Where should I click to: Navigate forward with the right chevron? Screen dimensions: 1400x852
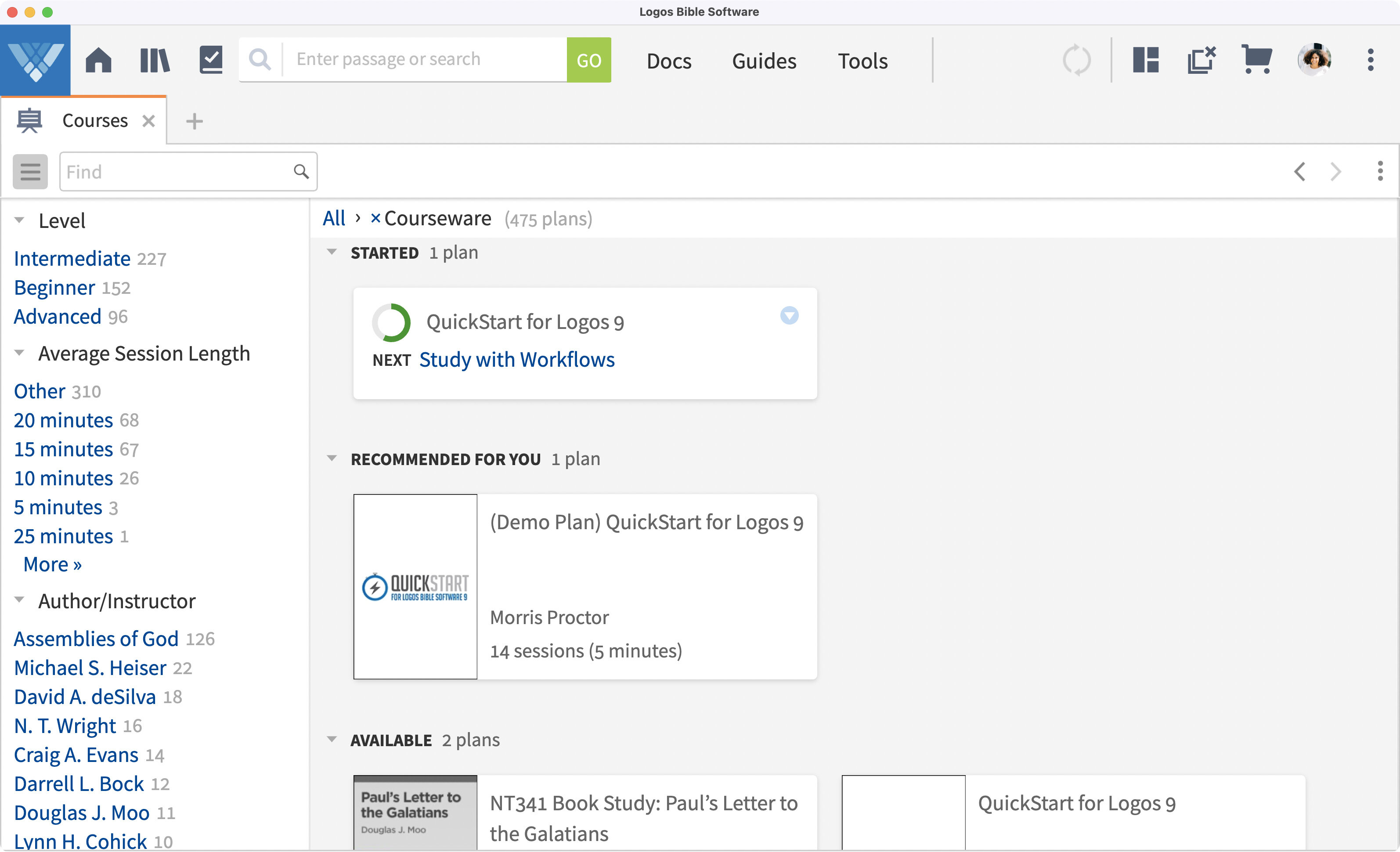1336,171
